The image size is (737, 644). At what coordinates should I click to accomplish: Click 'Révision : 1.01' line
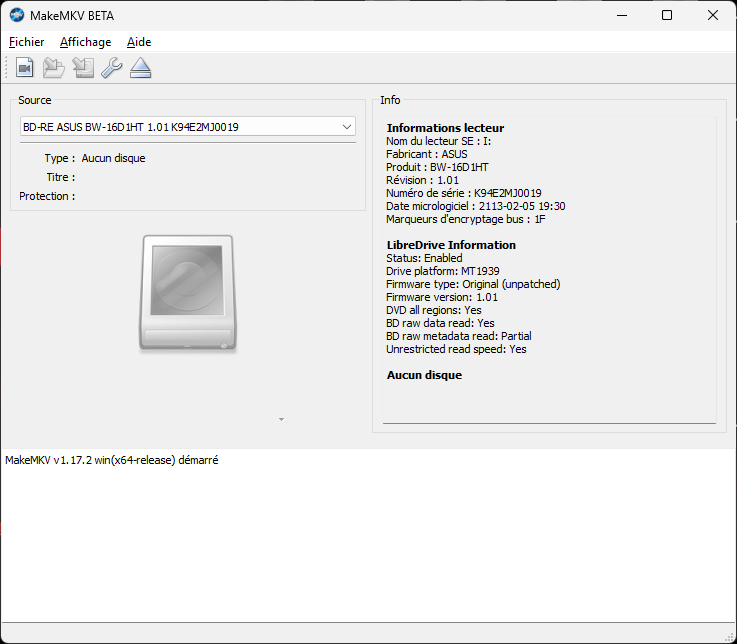423,180
